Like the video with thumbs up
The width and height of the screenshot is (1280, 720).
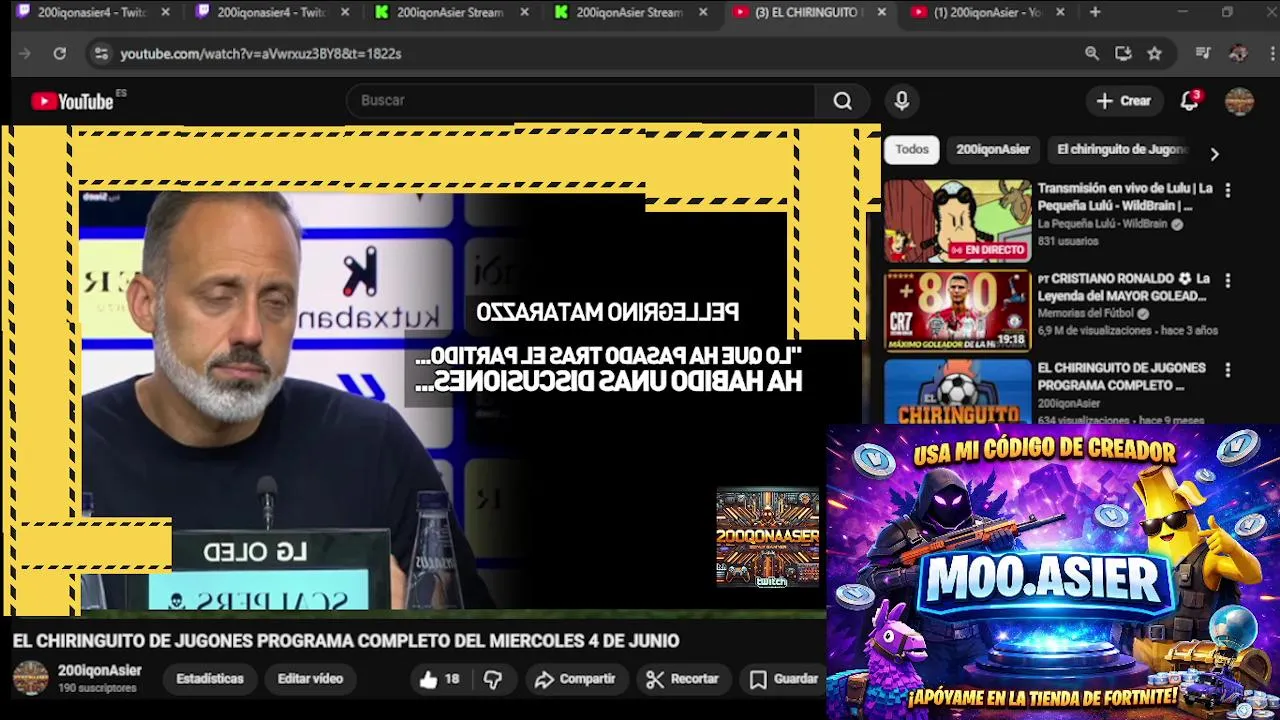point(439,679)
